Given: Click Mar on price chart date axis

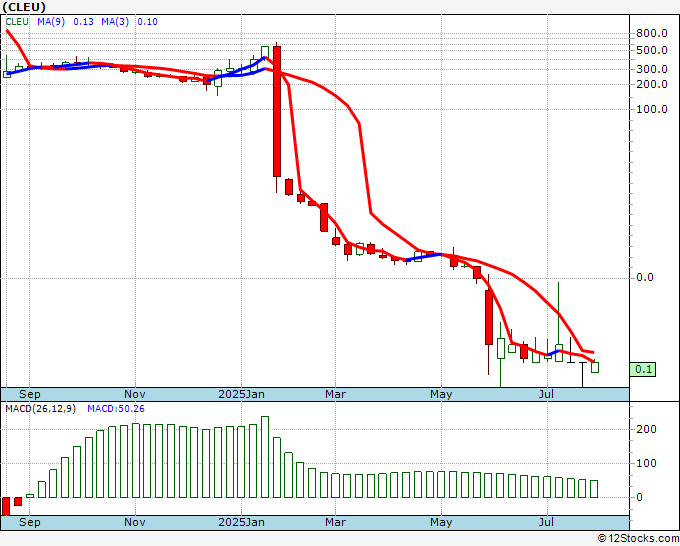Looking at the screenshot, I should pos(336,394).
